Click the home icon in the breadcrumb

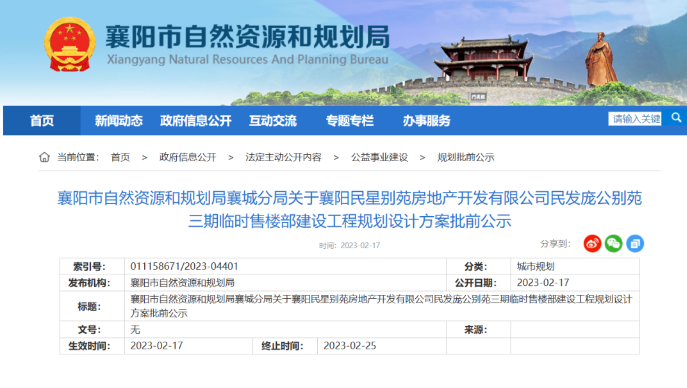coord(44,157)
